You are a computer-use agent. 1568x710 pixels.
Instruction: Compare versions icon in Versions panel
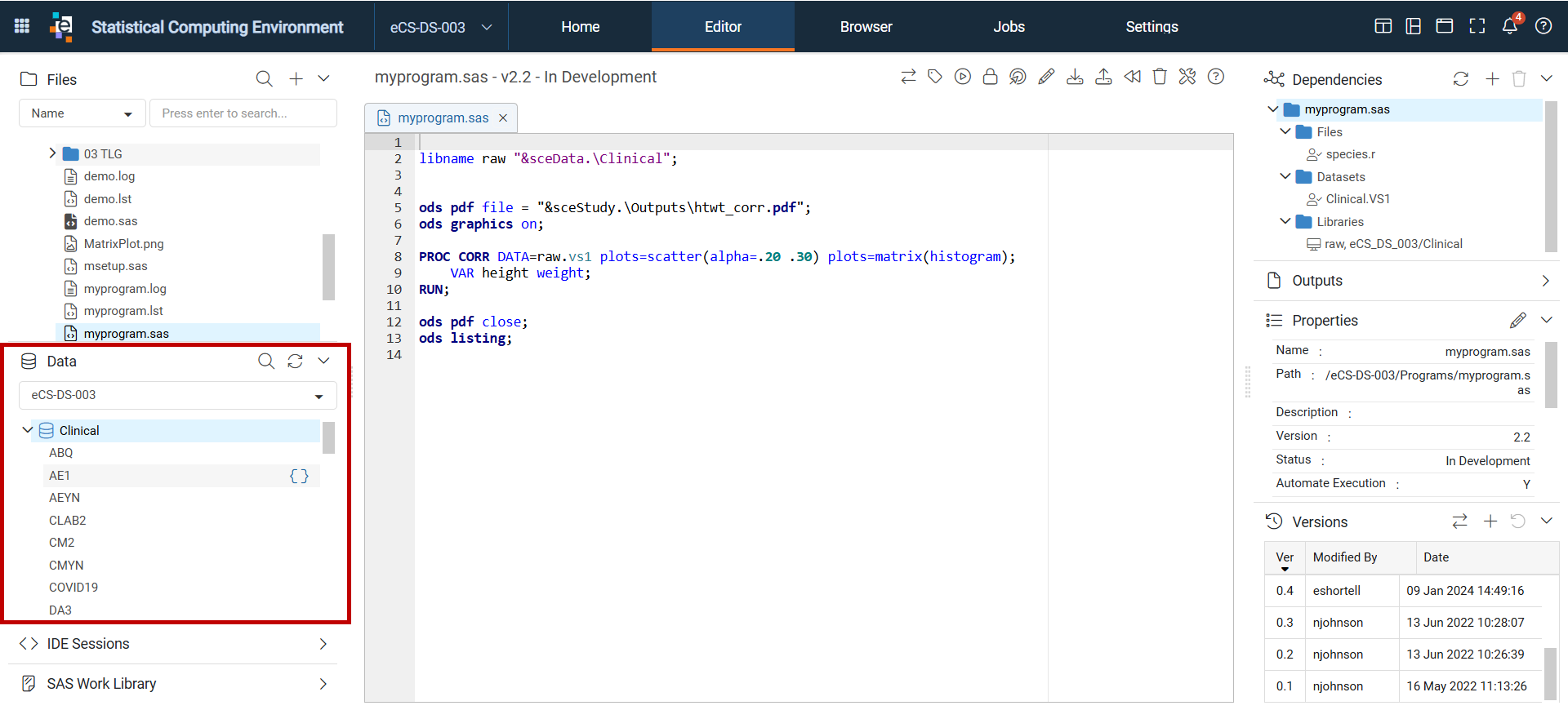point(1459,521)
